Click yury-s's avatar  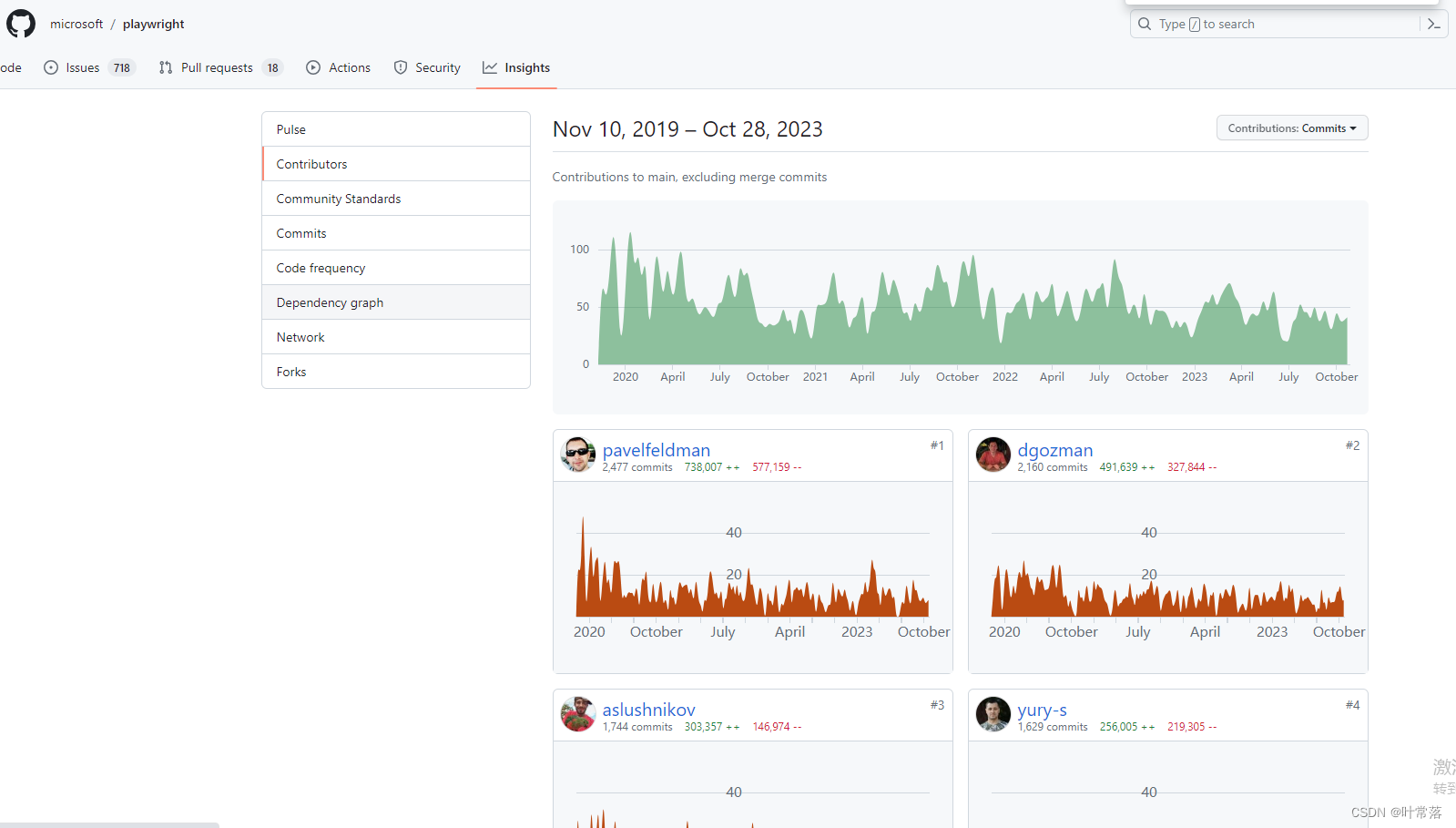[x=993, y=713]
